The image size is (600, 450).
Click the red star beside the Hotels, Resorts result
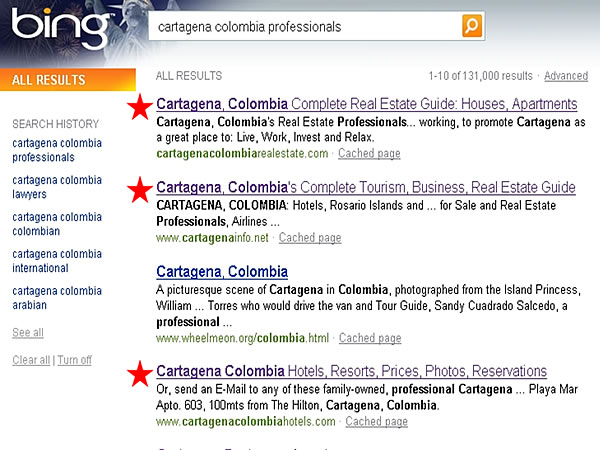pos(140,372)
